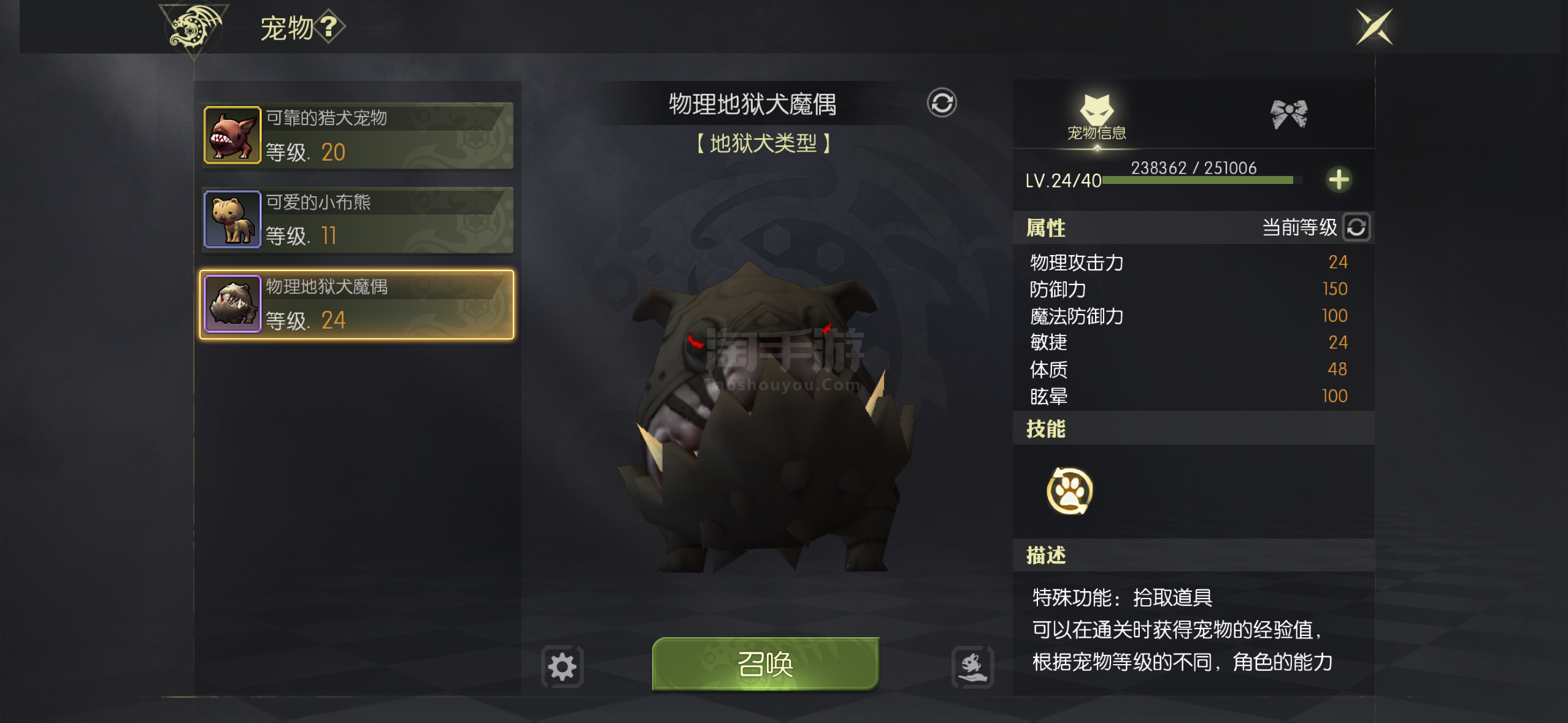Click the paw print skill icon
The width and height of the screenshot is (1568, 723).
pos(1069,491)
